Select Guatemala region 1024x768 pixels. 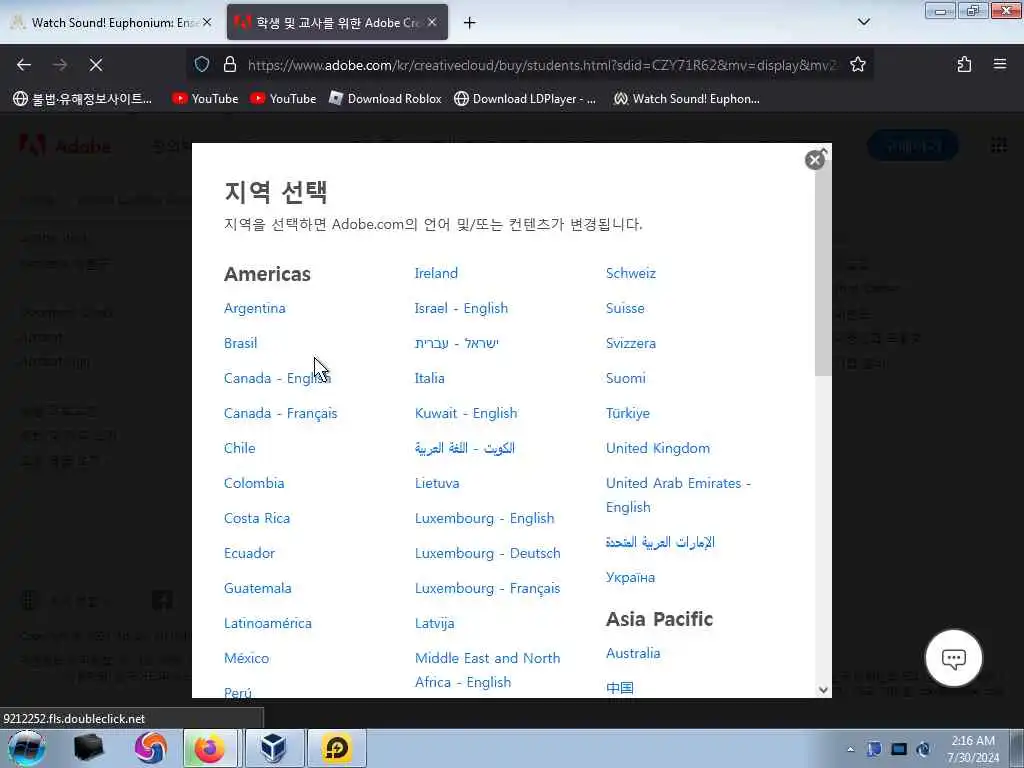click(x=257, y=588)
